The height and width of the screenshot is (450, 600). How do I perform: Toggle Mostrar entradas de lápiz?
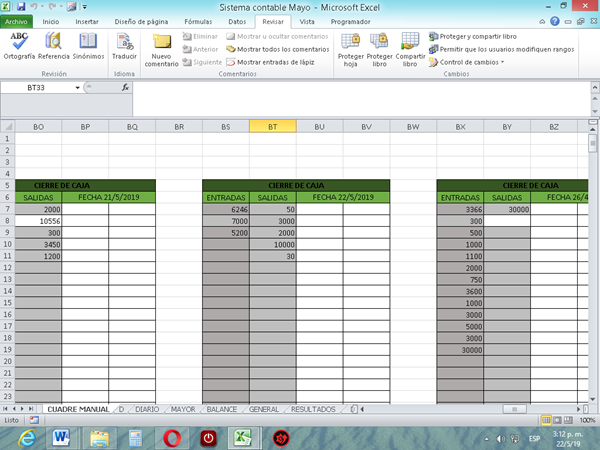(x=274, y=61)
